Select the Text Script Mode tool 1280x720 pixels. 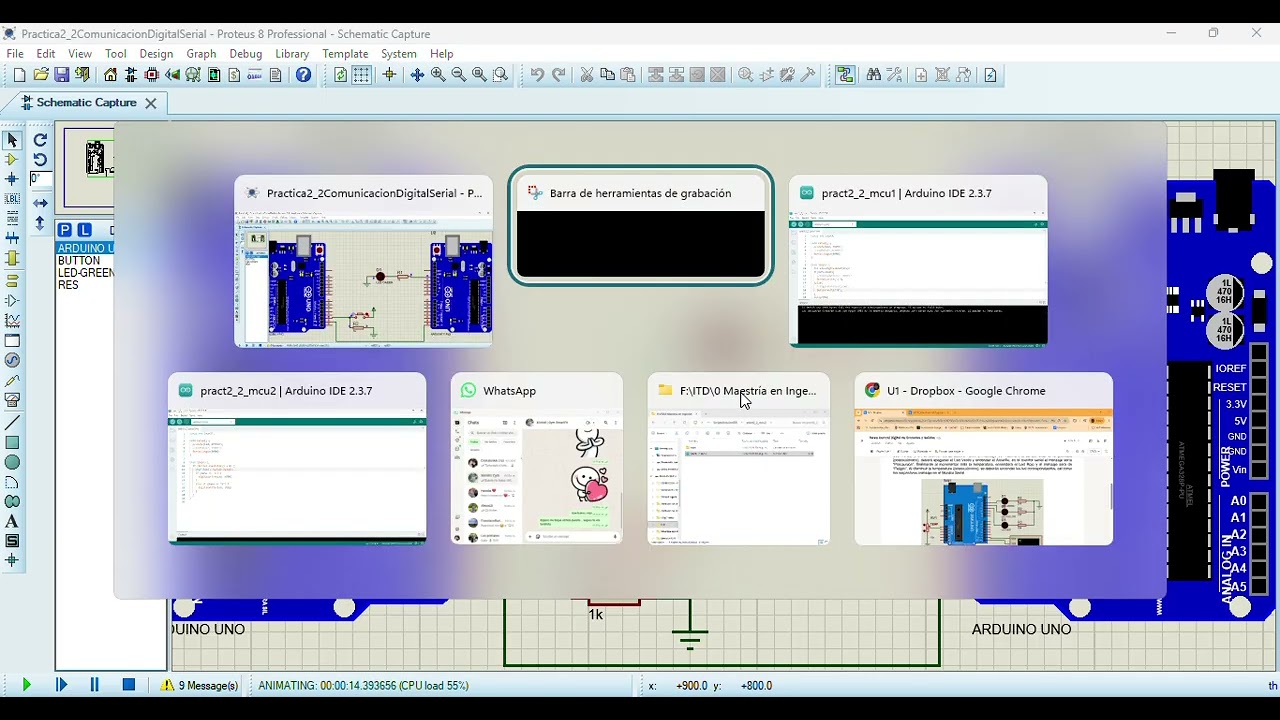pos(12,219)
